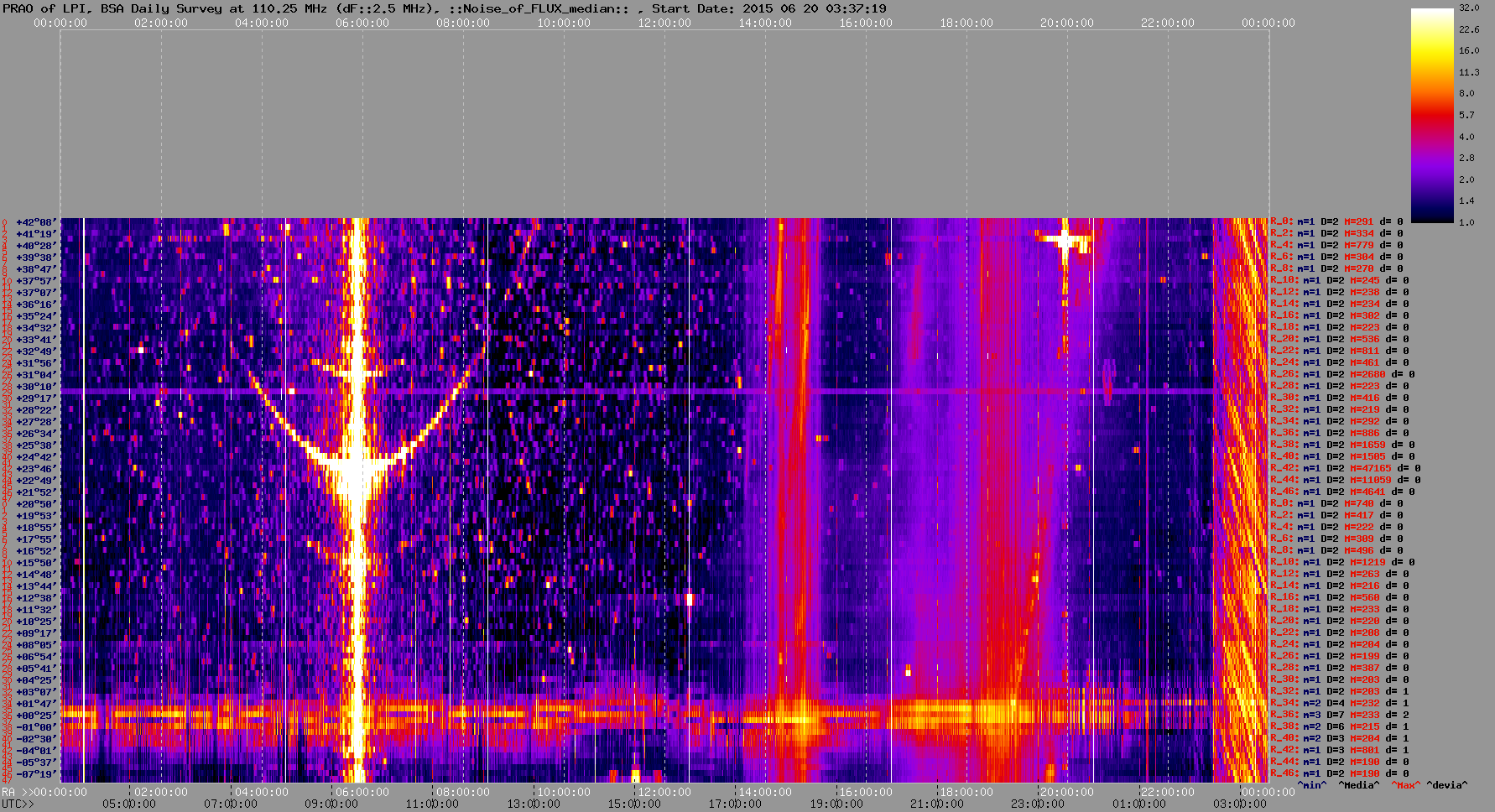Click the 4.0 color scale value
1495x812 pixels.
(x=1466, y=137)
